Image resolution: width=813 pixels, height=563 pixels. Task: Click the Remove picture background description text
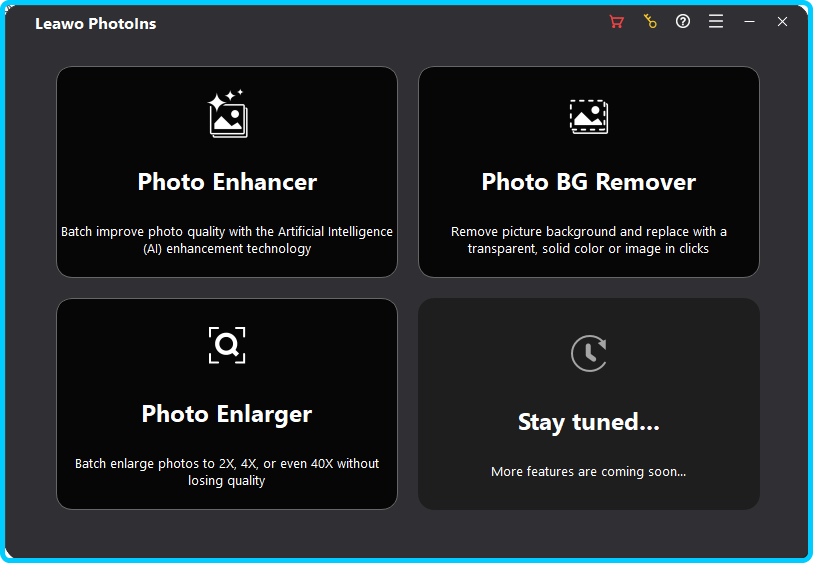(588, 240)
